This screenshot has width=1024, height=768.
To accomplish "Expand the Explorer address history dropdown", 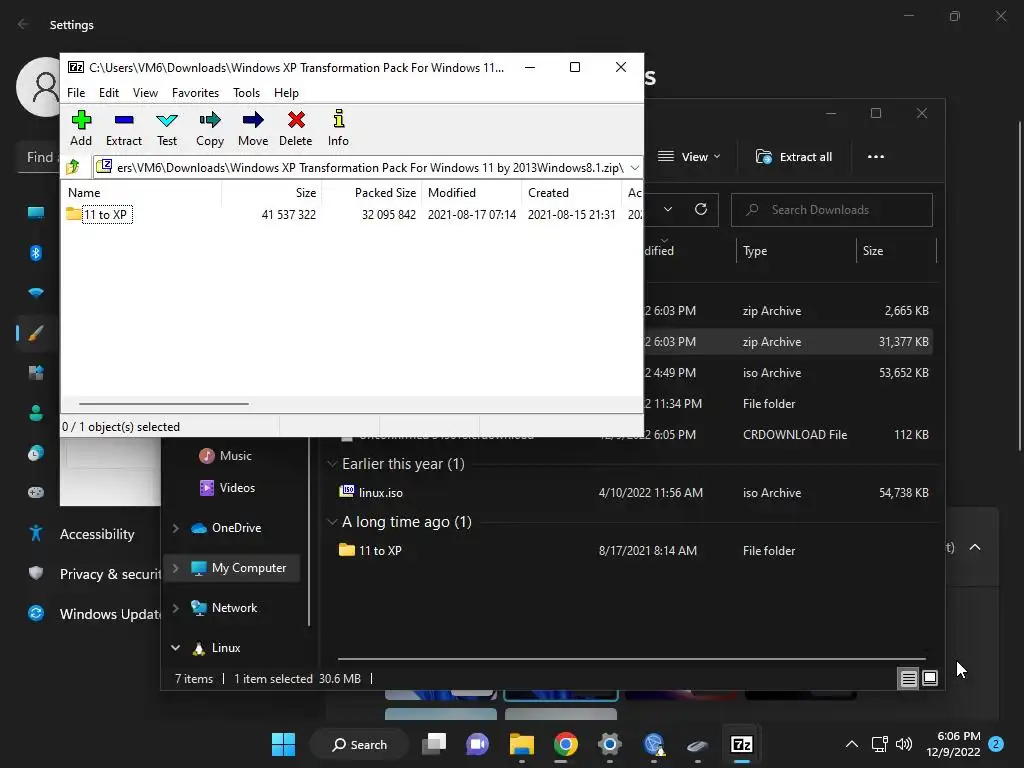I will pos(667,209).
